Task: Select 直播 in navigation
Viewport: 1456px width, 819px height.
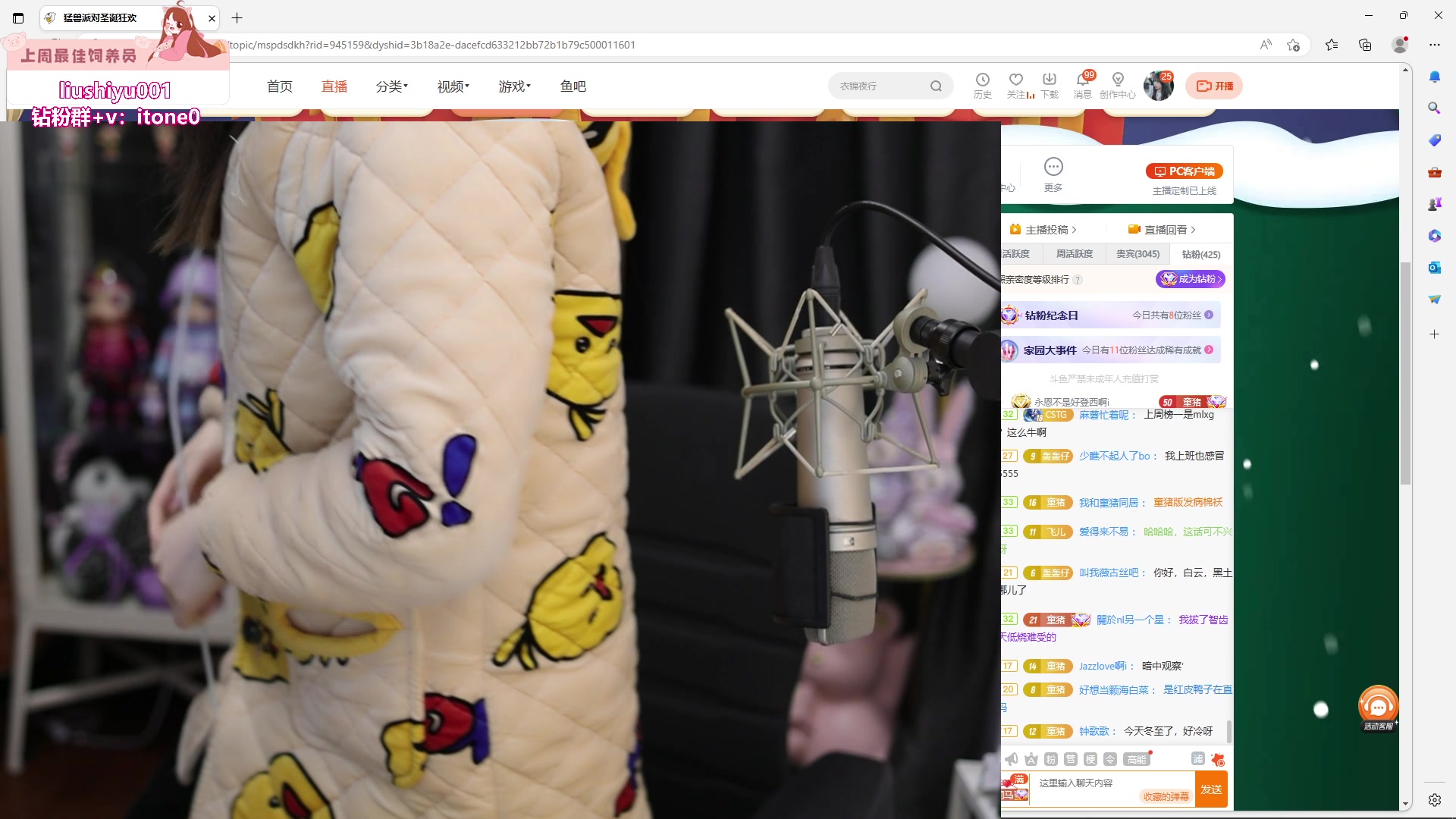Action: 334,86
